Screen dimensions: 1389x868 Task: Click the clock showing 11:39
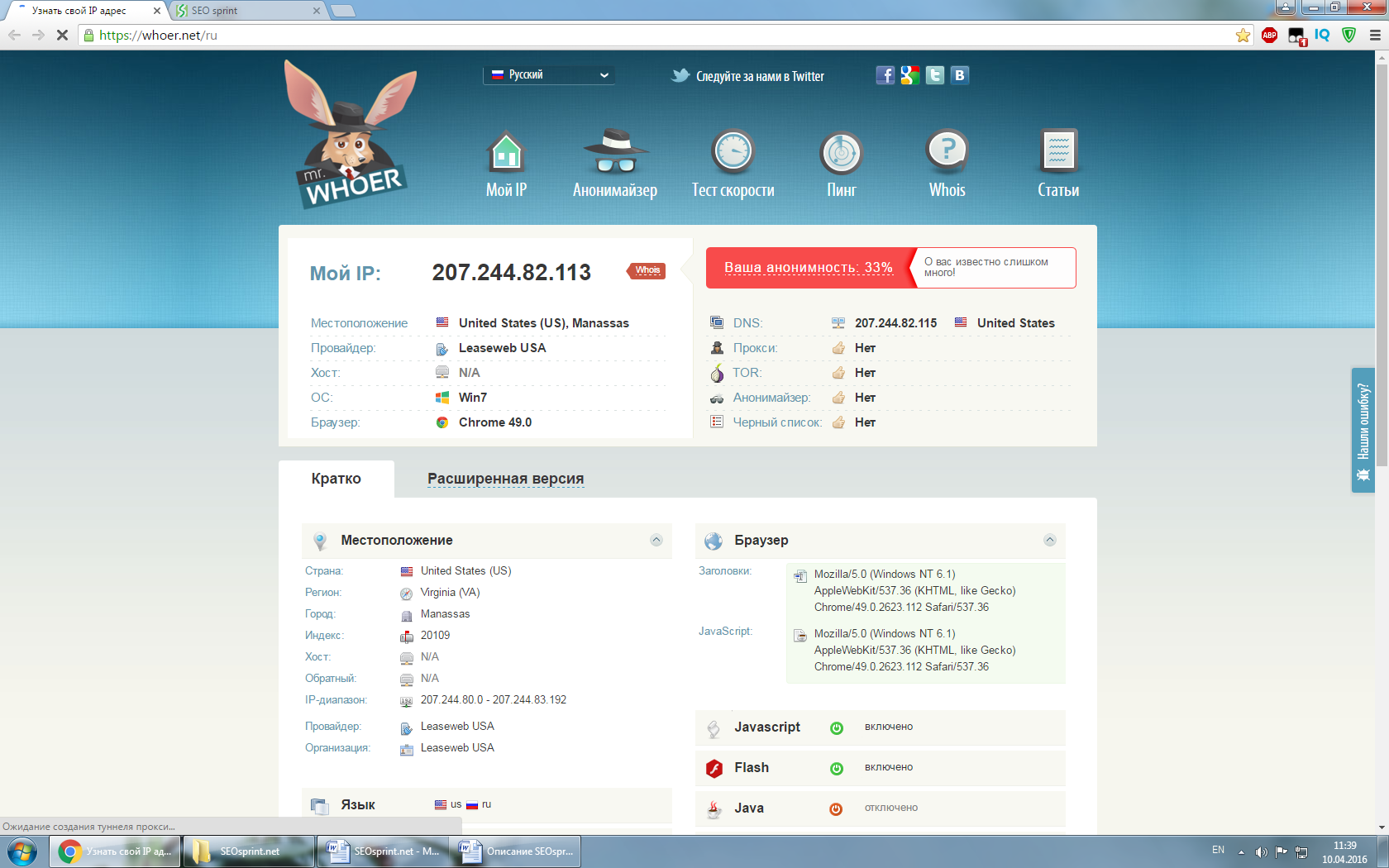tap(1344, 846)
